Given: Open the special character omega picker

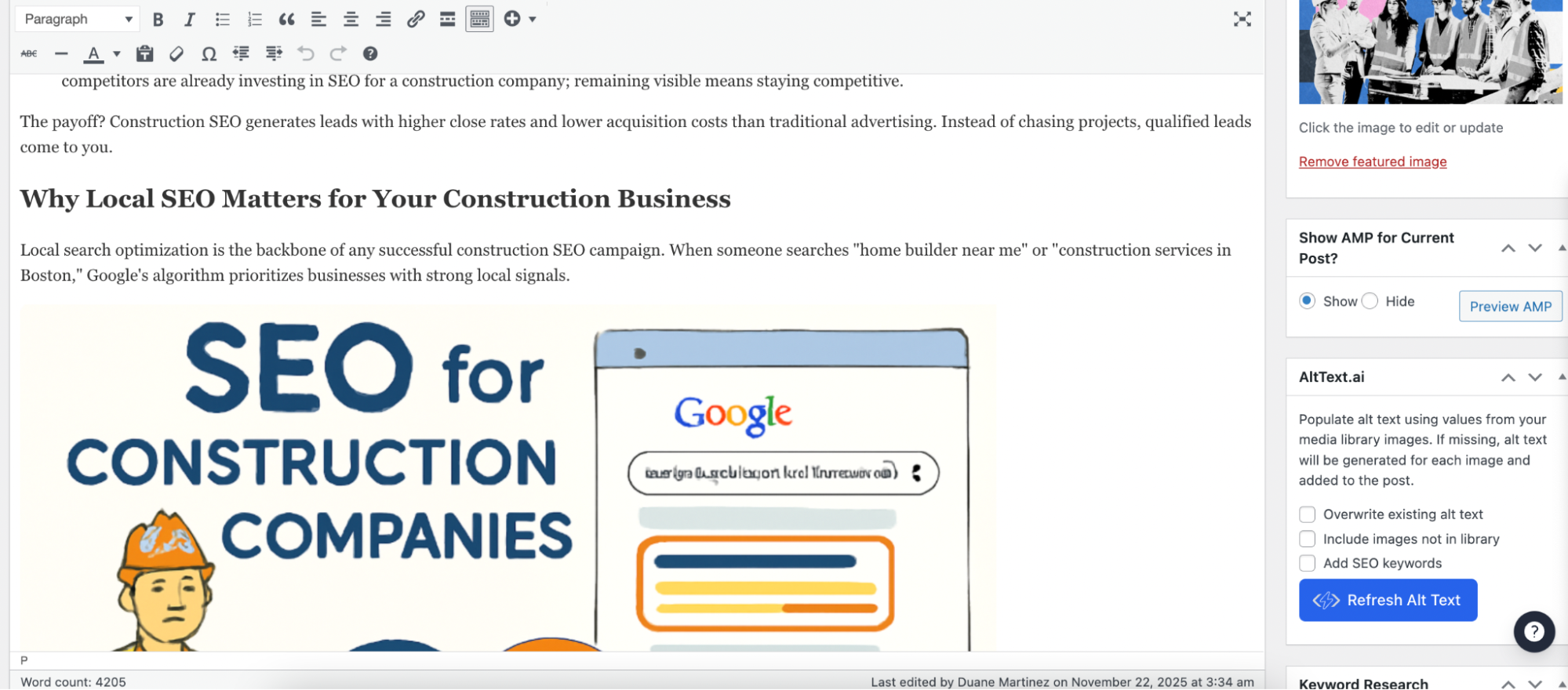Looking at the screenshot, I should point(209,53).
